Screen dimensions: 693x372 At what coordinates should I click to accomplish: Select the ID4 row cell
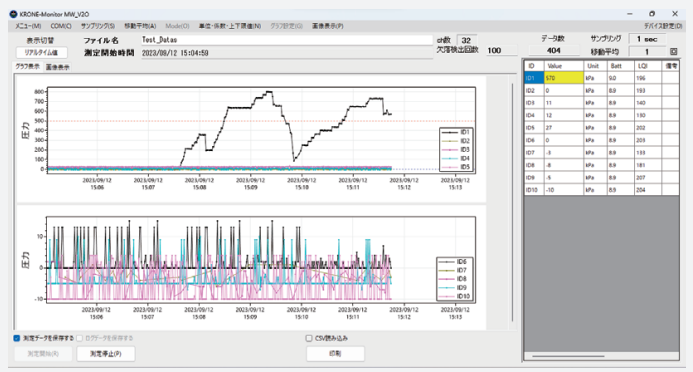[x=534, y=115]
